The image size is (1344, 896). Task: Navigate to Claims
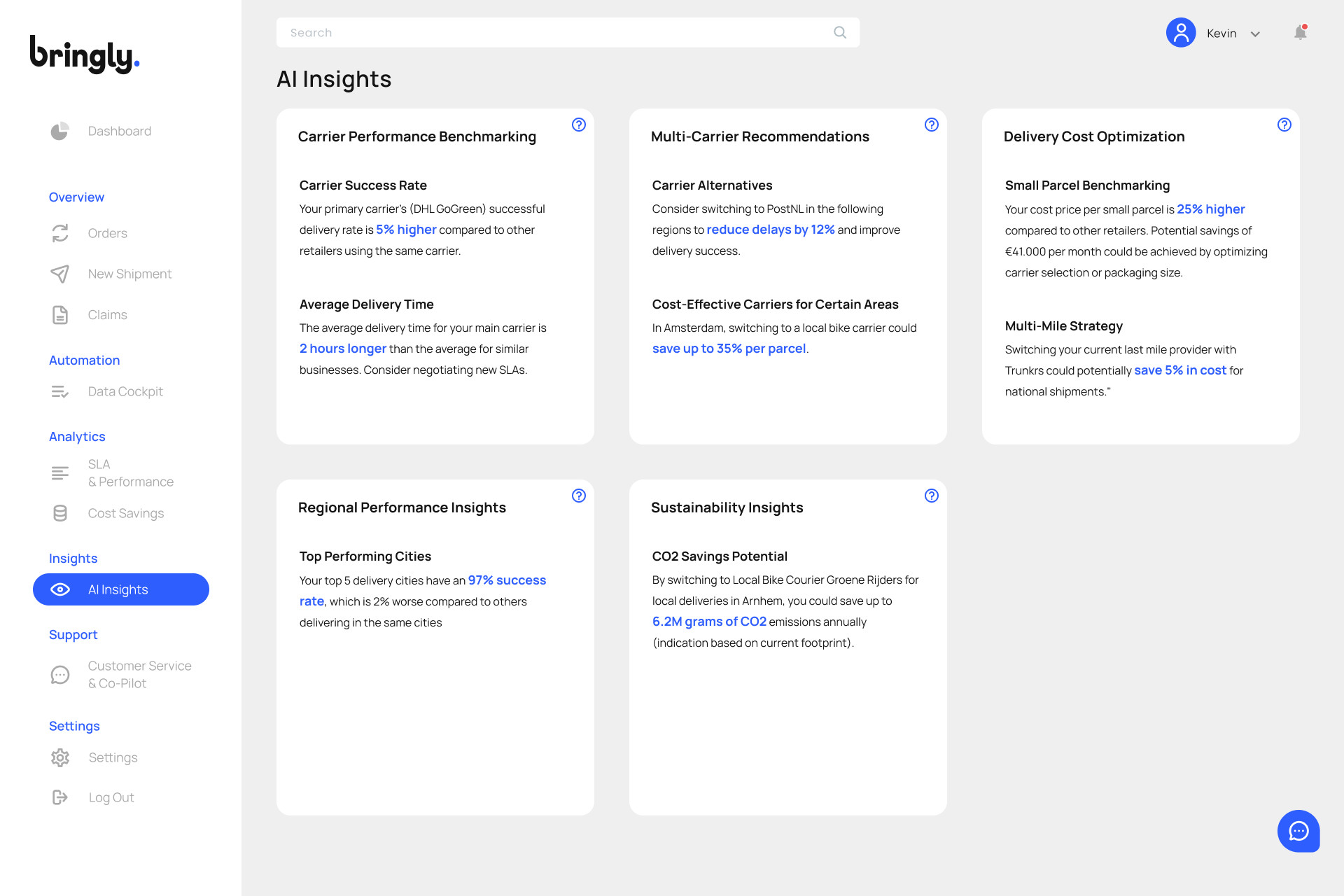click(107, 315)
